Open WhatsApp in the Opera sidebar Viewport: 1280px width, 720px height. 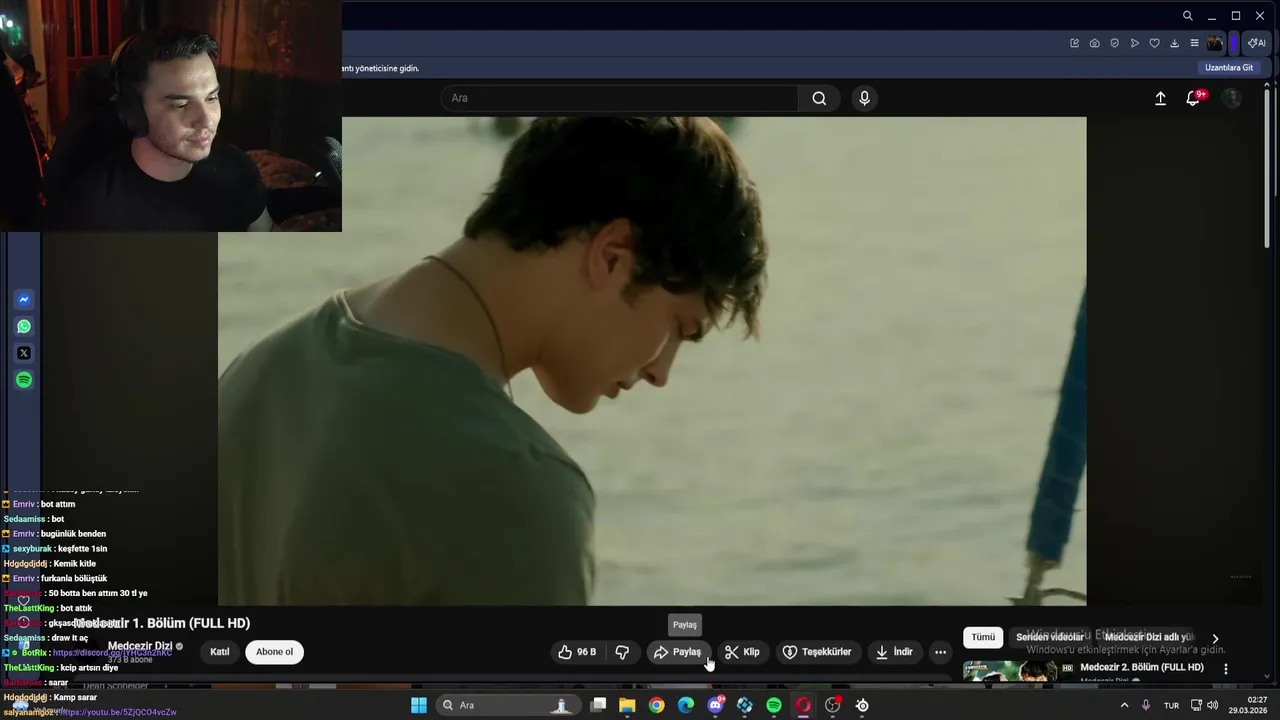point(24,326)
